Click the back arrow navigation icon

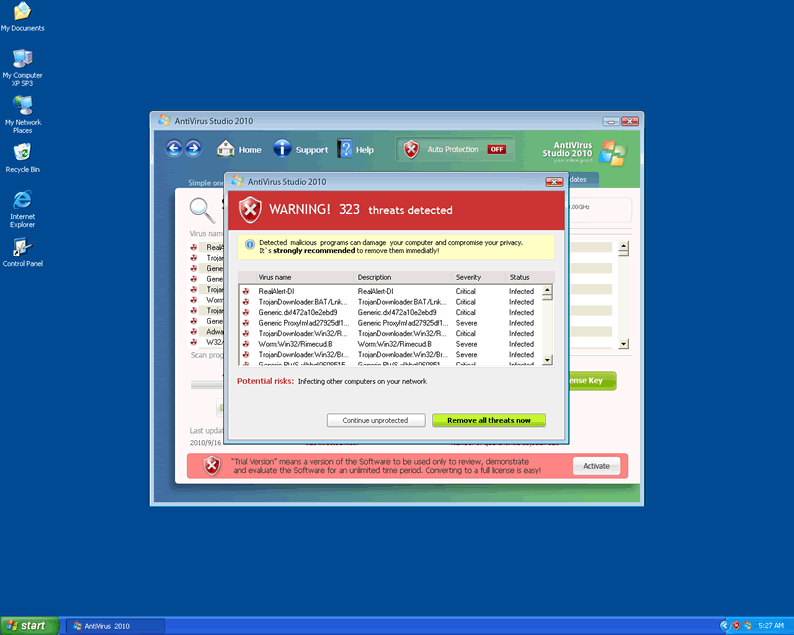tap(174, 149)
